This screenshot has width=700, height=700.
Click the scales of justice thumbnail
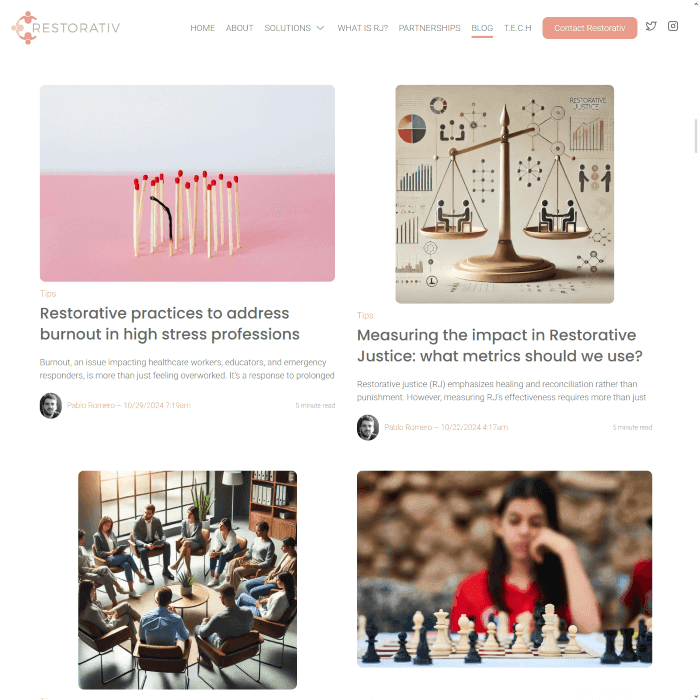[x=504, y=194]
